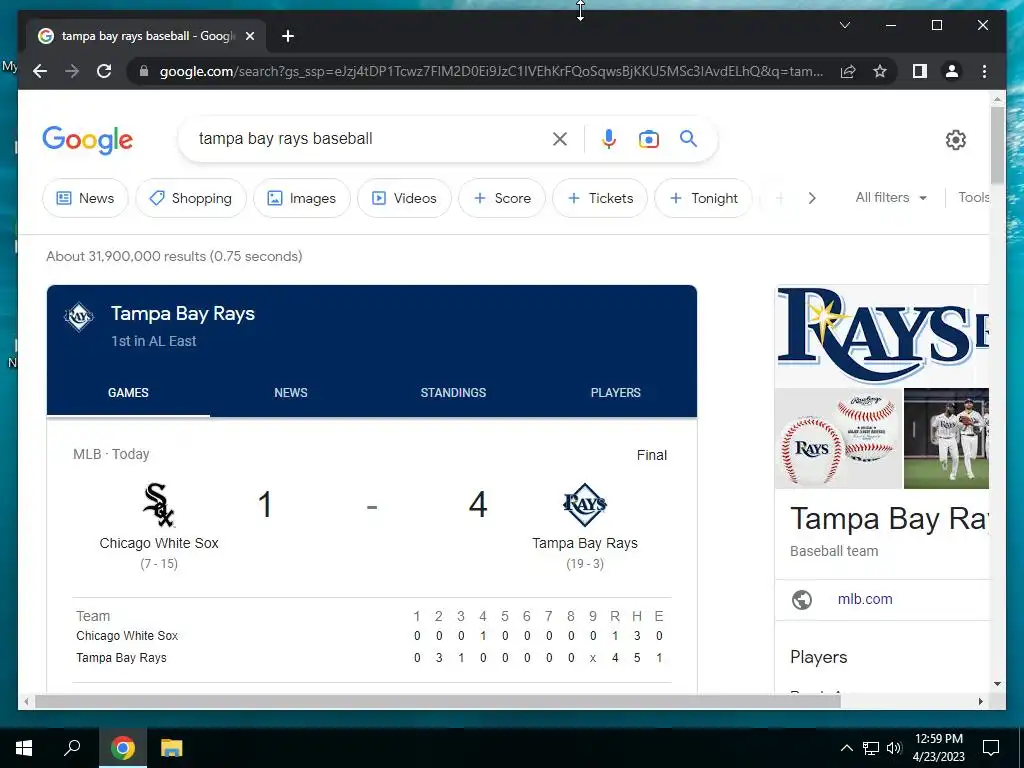
Task: Add the Score search refinement
Action: [502, 198]
